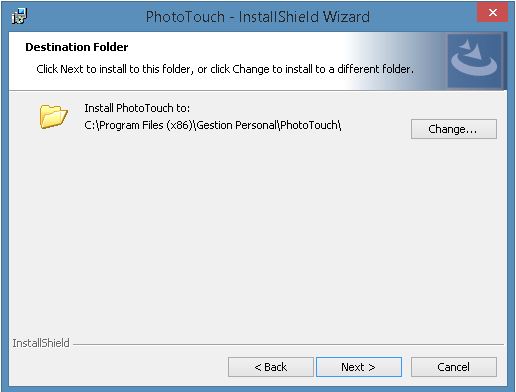Close the InstallShield Wizard with the red X

493,13
